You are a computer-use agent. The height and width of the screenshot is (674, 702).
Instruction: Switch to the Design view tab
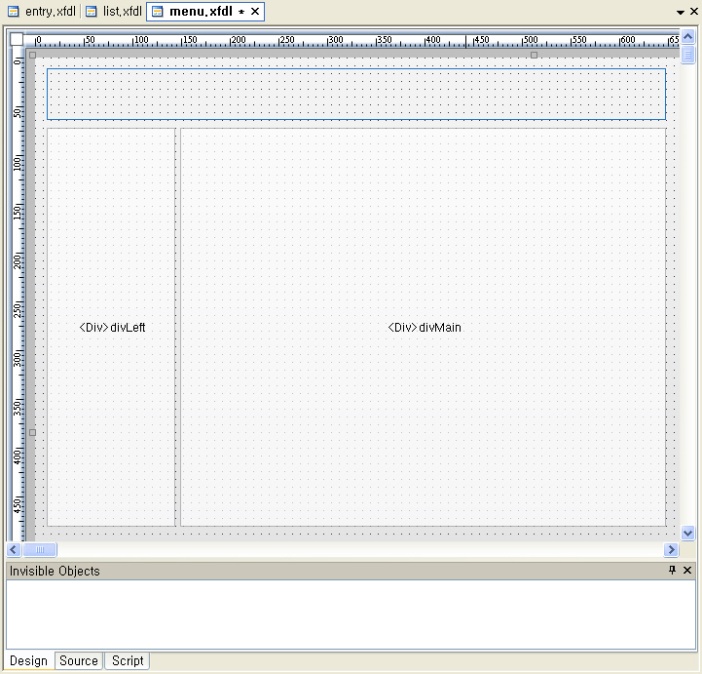[29, 661]
